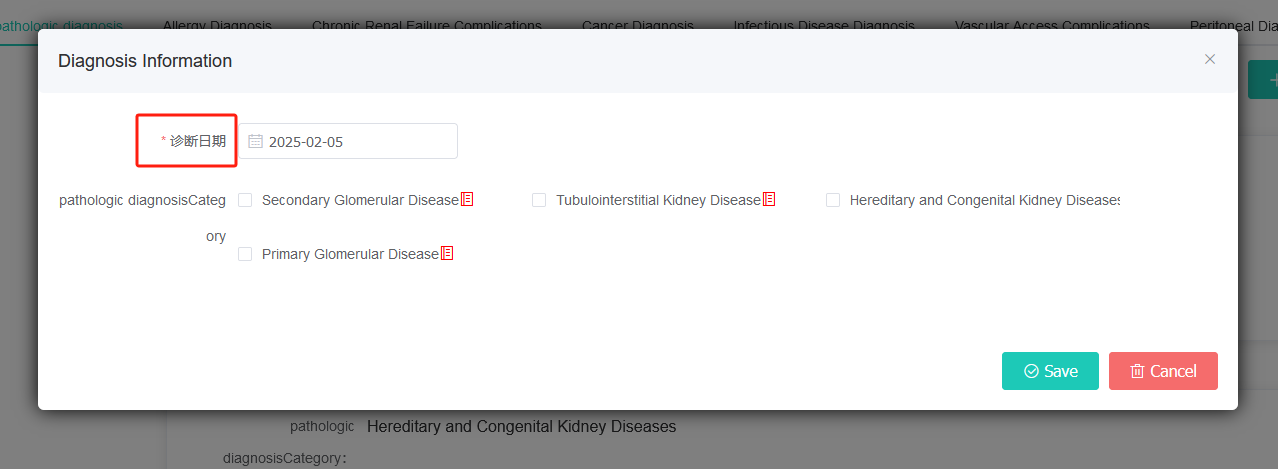1278x469 pixels.
Task: Select the Infectious Disease Diagnosis tab
Action: click(824, 25)
